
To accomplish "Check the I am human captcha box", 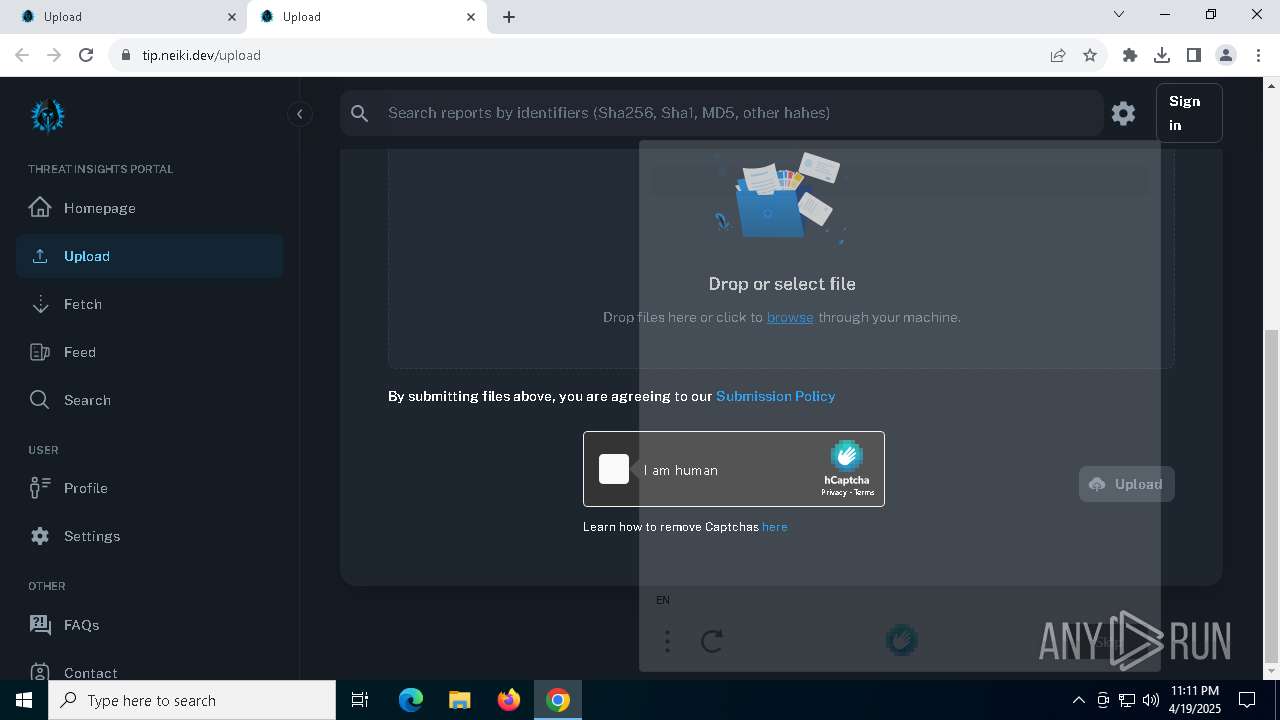I will tap(614, 469).
